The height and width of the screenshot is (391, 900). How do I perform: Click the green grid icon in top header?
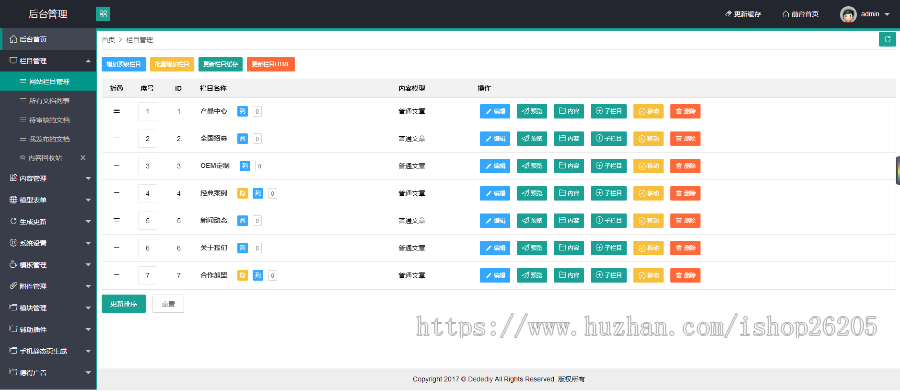(x=103, y=14)
